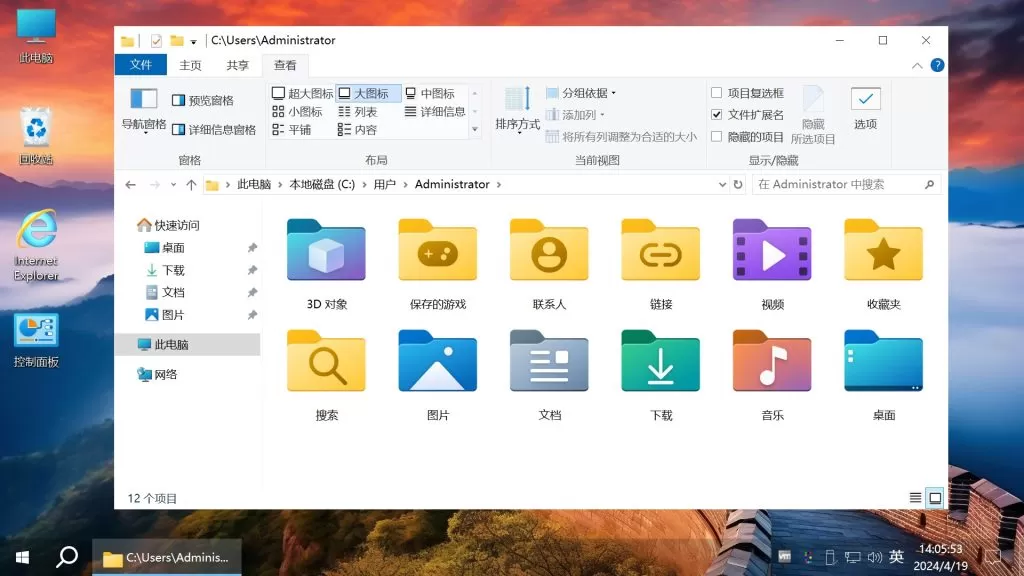Screen dimensions: 1024x576
Task: Expand the address bar history dropdown arrow
Action: 722,184
